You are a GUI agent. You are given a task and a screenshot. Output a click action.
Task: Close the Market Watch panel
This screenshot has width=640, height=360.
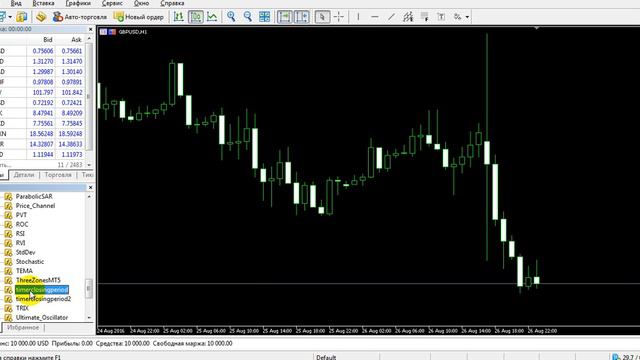tap(91, 29)
